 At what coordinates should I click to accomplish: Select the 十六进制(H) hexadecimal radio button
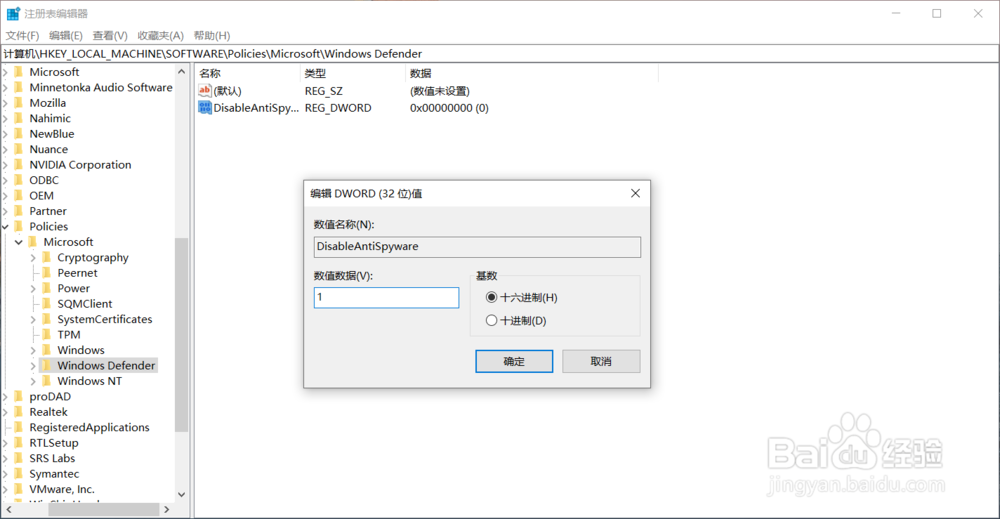[x=491, y=297]
